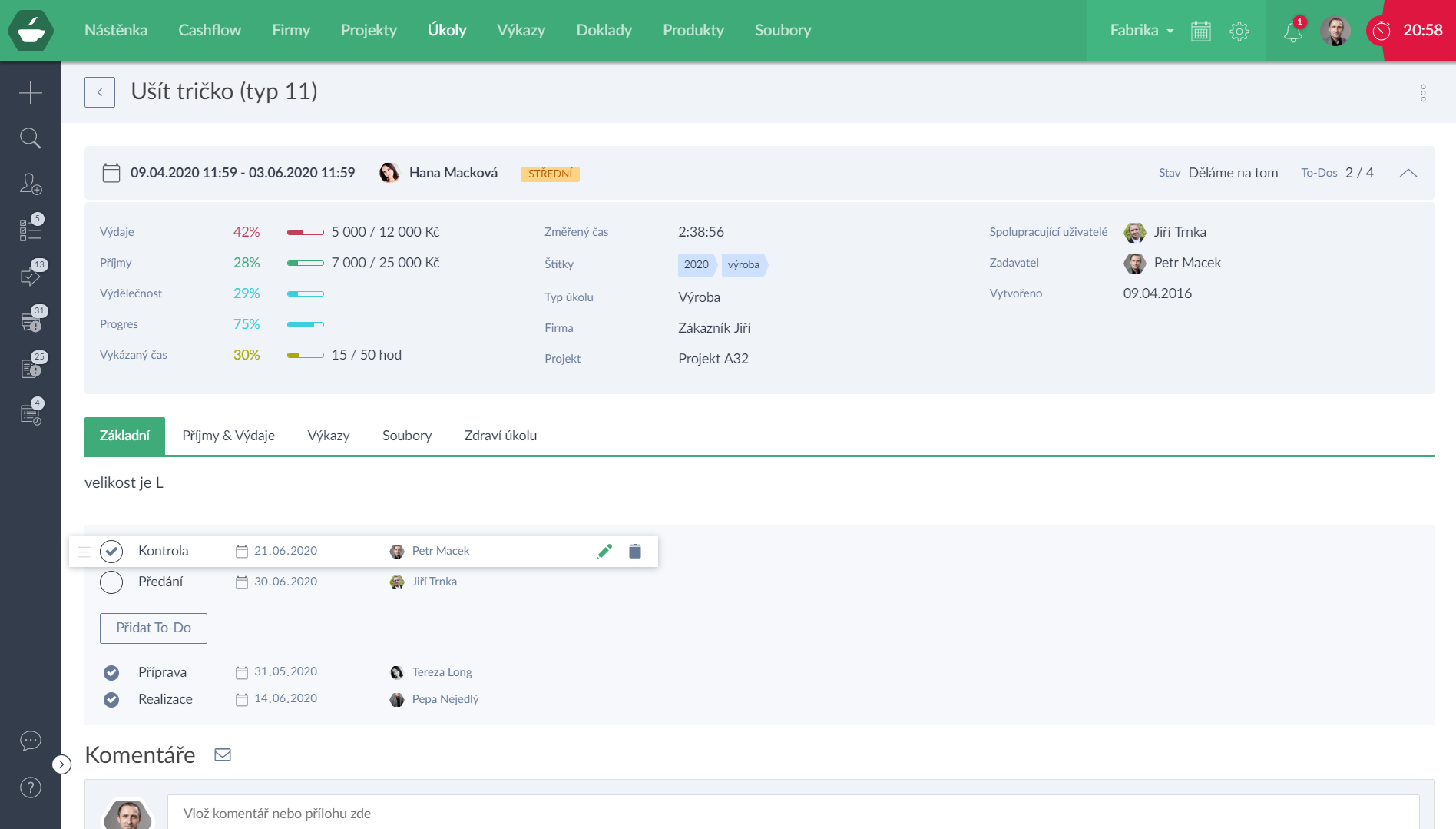The height and width of the screenshot is (829, 1456).
Task: Click the envelope icon beside Komentáře
Action: coord(223,754)
